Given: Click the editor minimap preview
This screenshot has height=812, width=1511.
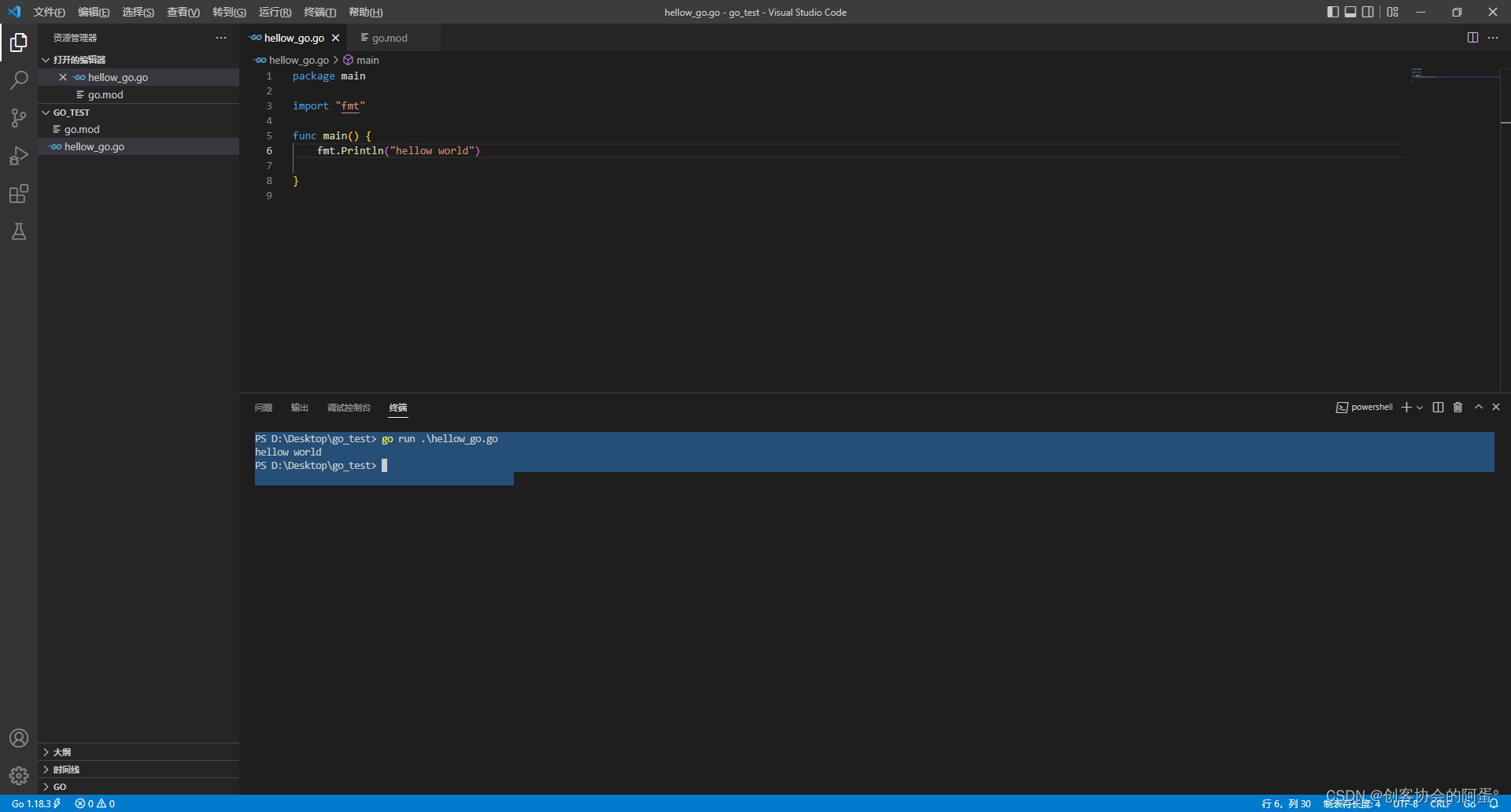Looking at the screenshot, I should (x=1454, y=74).
